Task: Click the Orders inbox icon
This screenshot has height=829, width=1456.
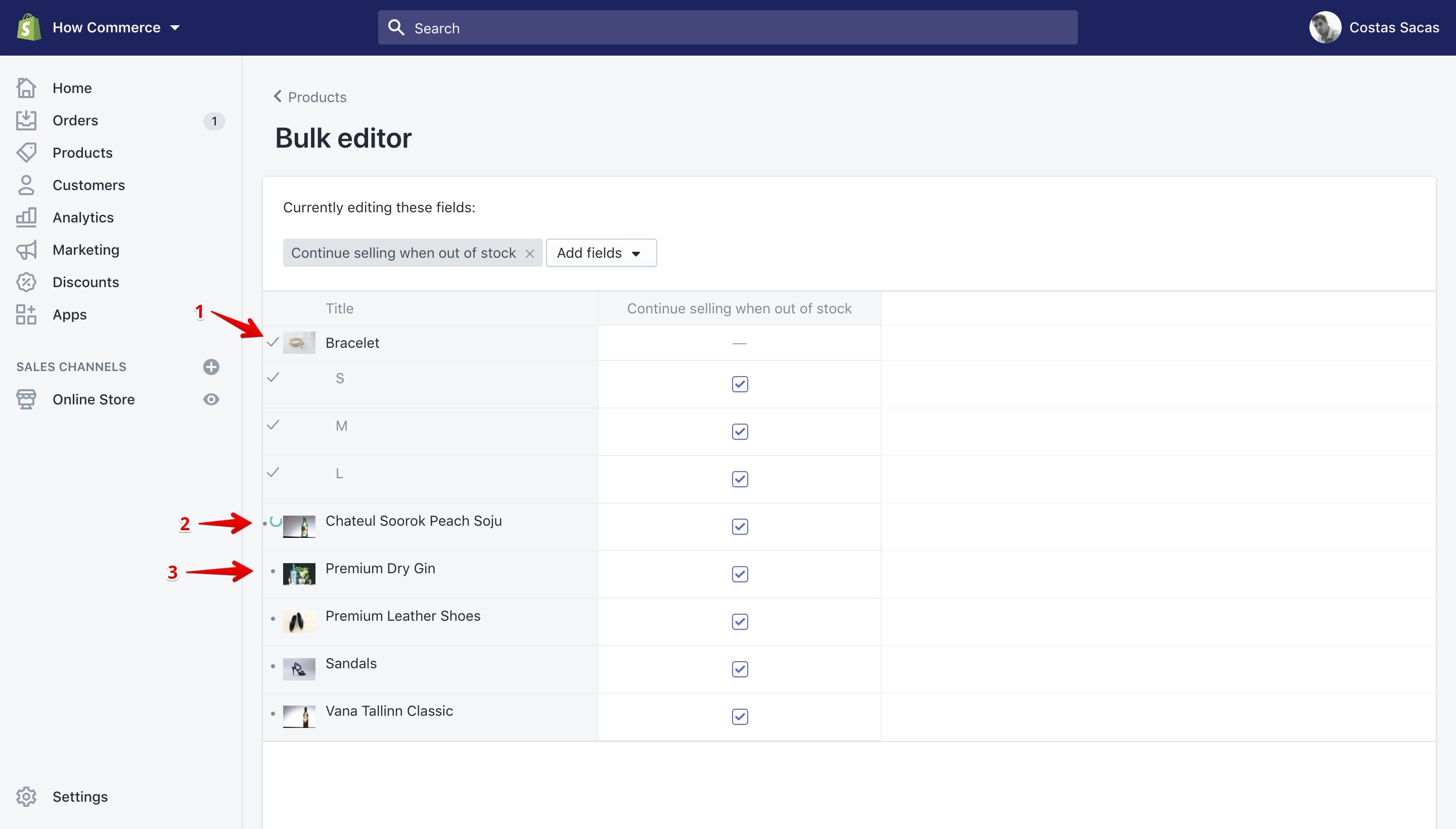Action: (x=26, y=120)
